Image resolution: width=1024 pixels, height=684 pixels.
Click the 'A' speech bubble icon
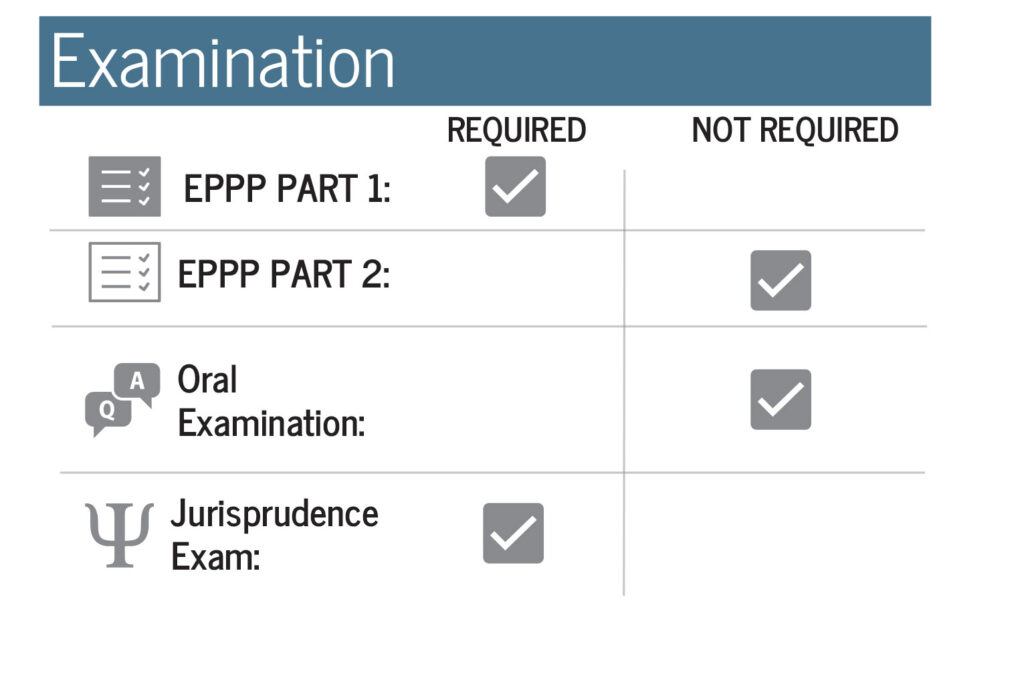[x=137, y=383]
